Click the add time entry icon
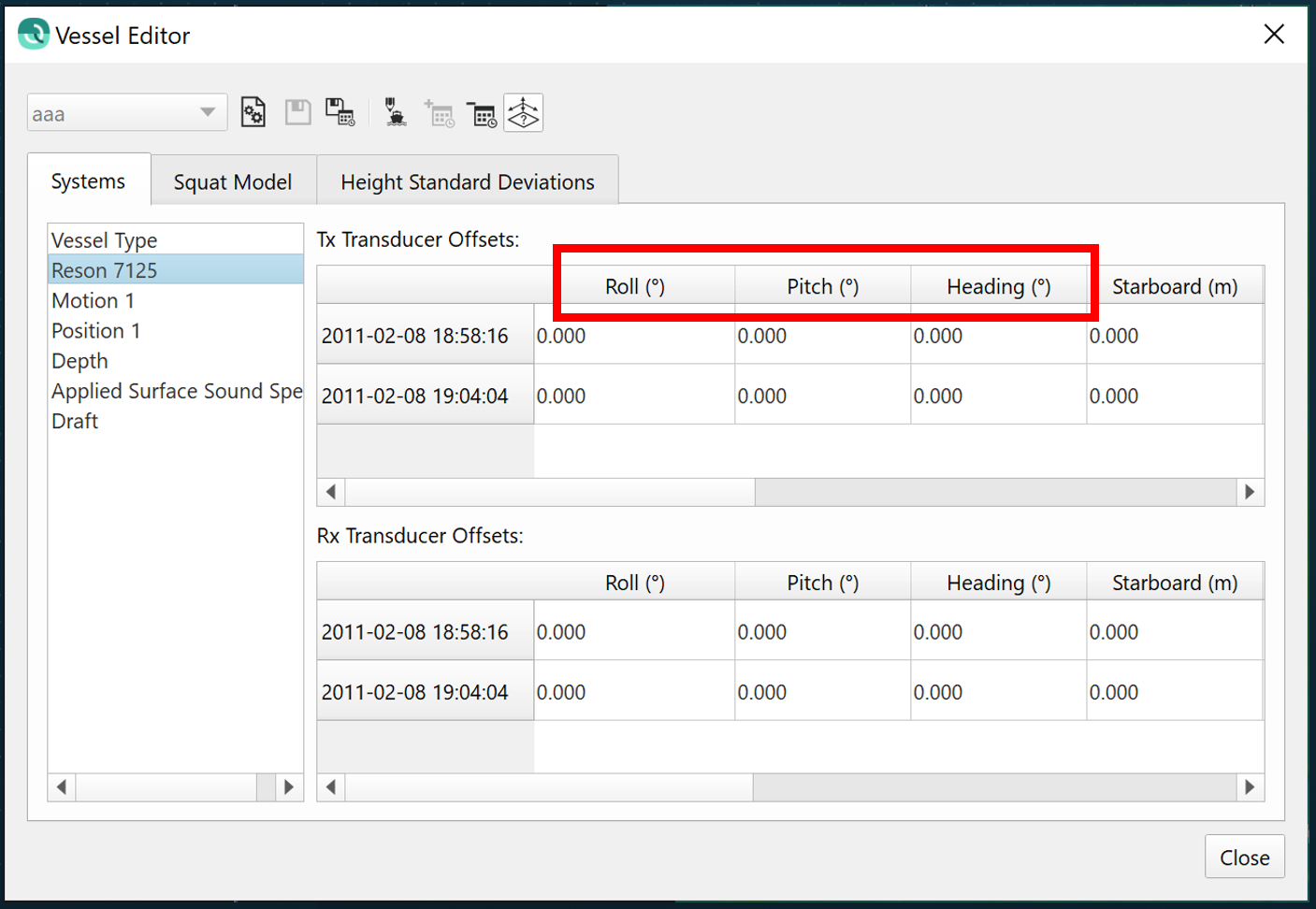Viewport: 1316px width, 909px height. (x=439, y=114)
